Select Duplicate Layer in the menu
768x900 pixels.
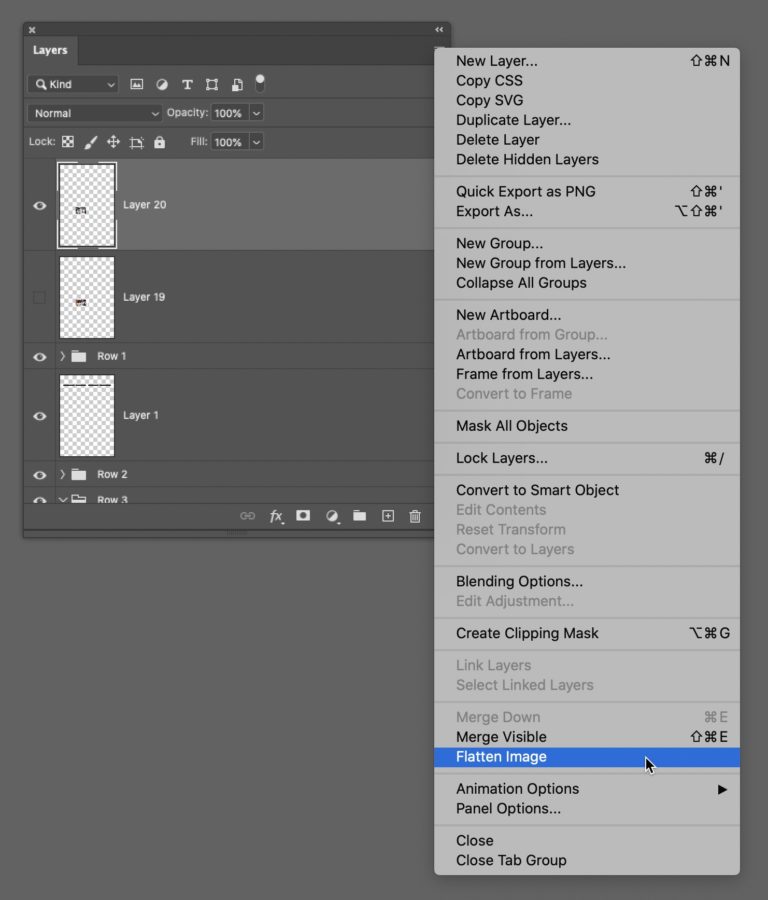point(513,120)
